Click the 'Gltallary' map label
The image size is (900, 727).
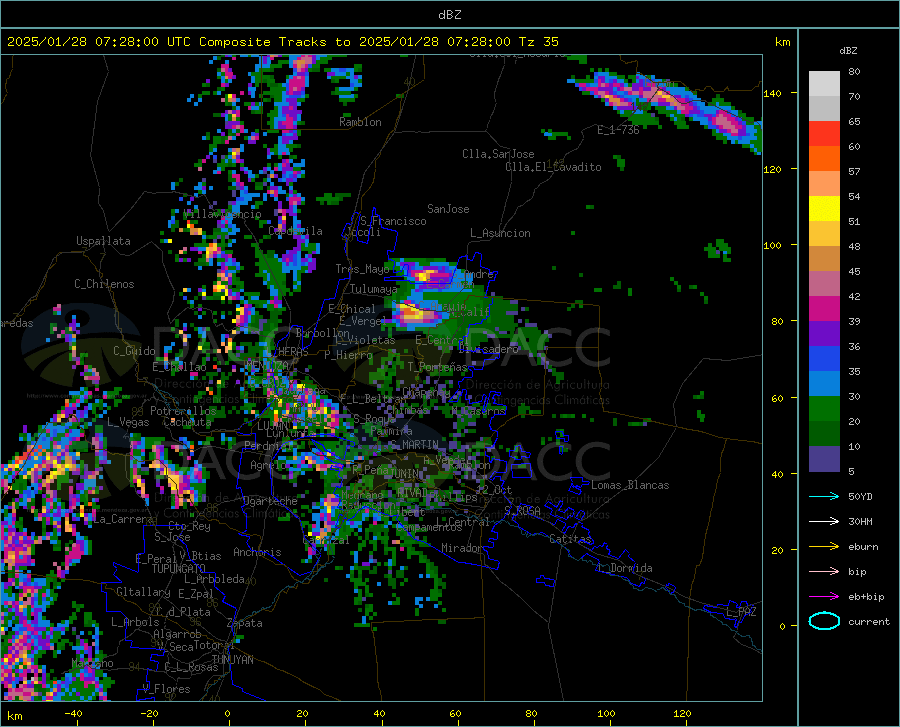(x=143, y=592)
